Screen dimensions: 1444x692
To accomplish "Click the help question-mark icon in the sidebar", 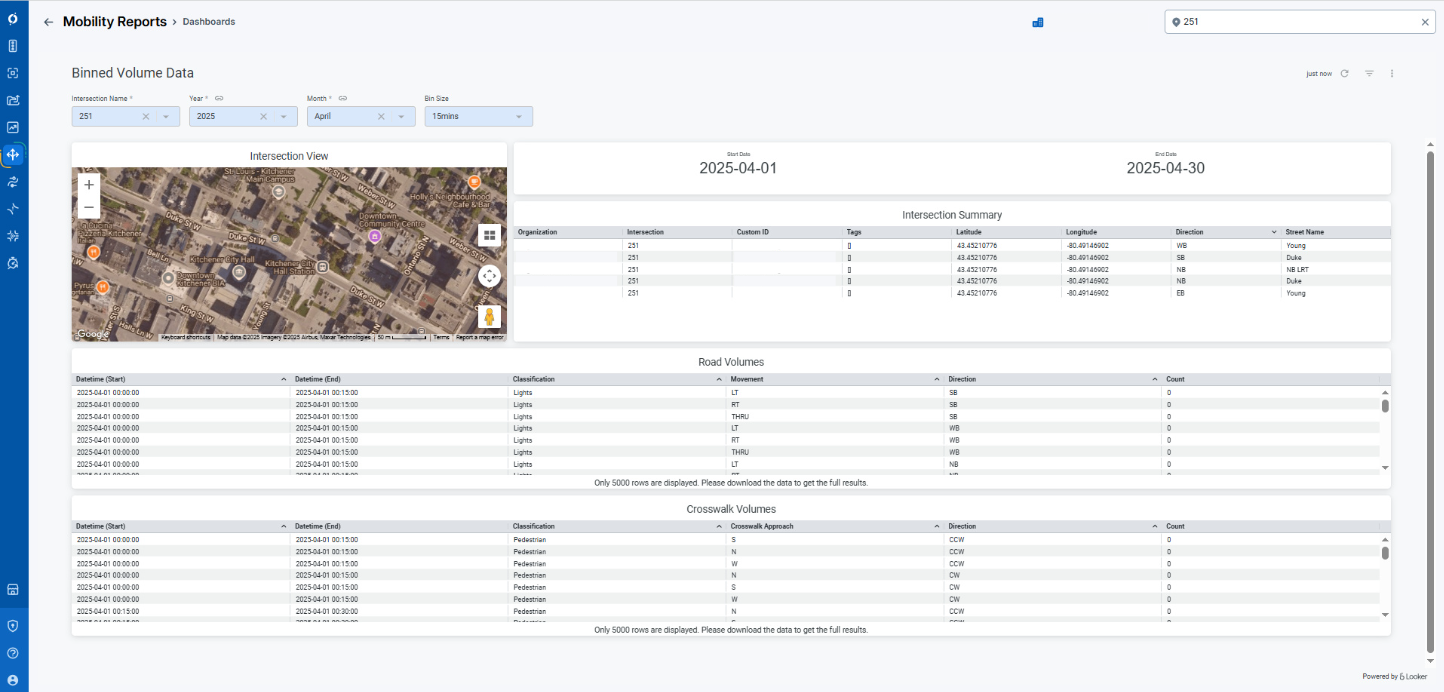I will point(13,652).
